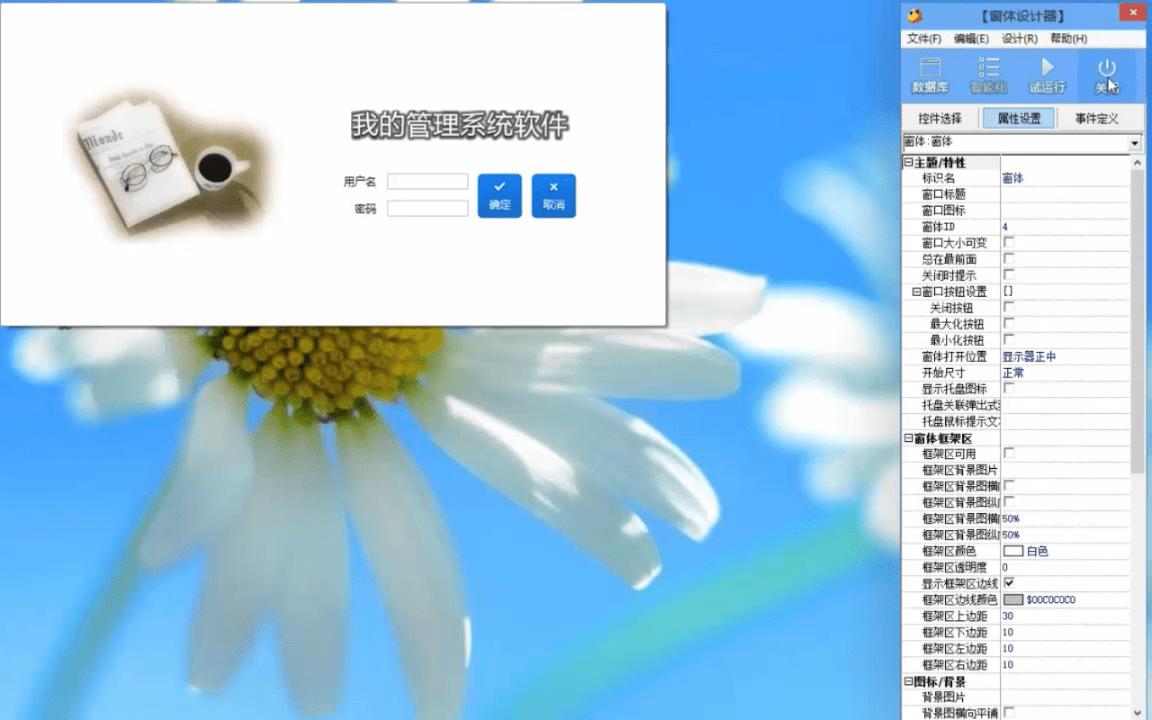Screen dimensions: 1152x720
Task: Pick the 框架区颜色 white color swatch
Action: [x=1013, y=550]
